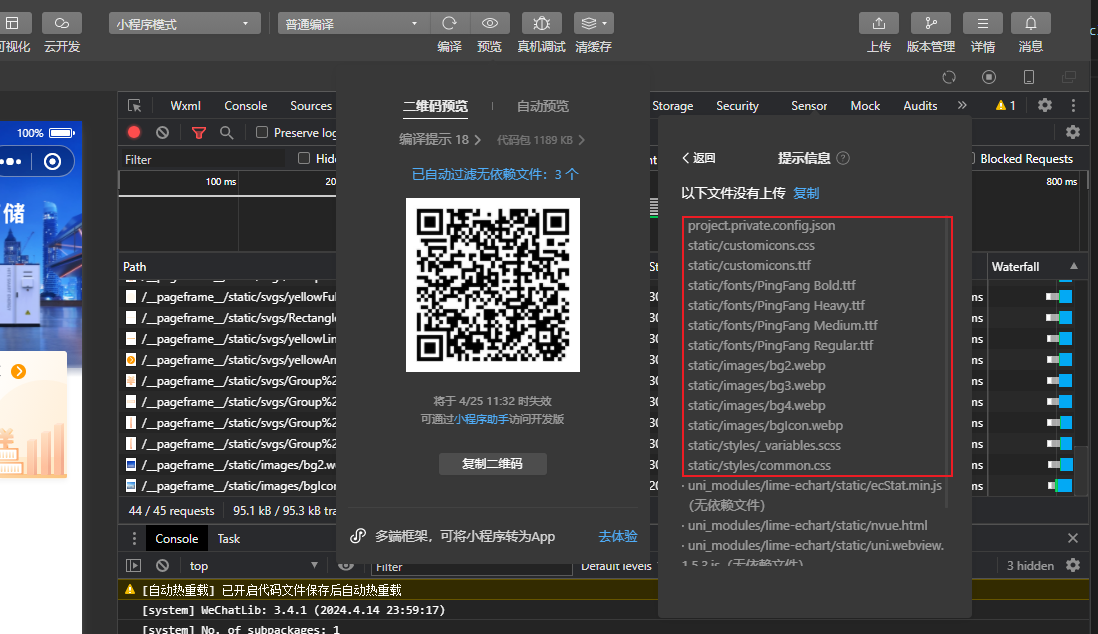Switch to the Security tab
The image size is (1098, 634).
[x=737, y=106]
